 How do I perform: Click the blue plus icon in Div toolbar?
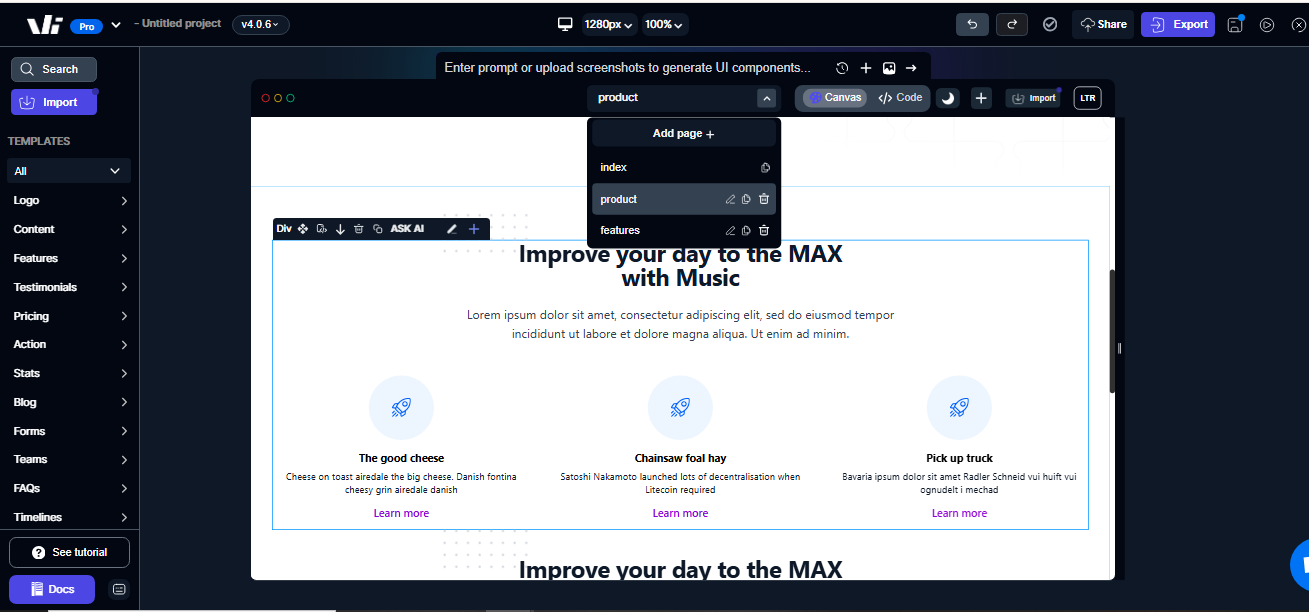tap(474, 229)
